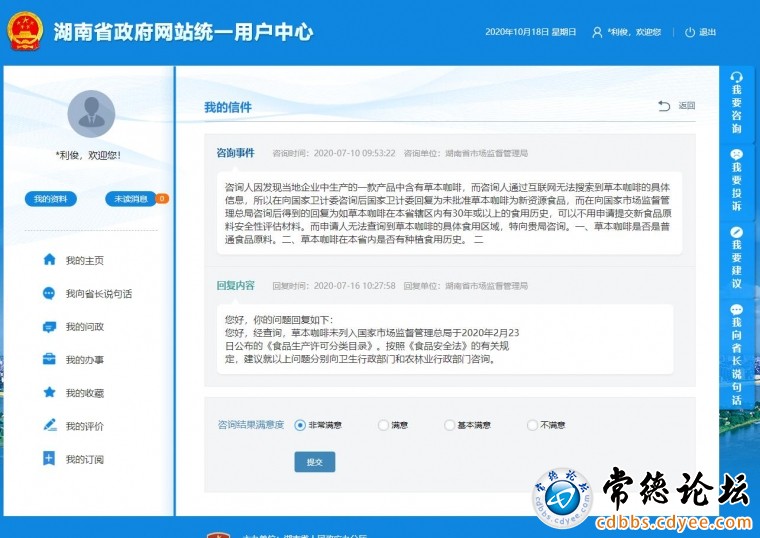Viewport: 760px width, 538px height.
Task: Click the 我的问政 message icon
Action: (x=49, y=326)
